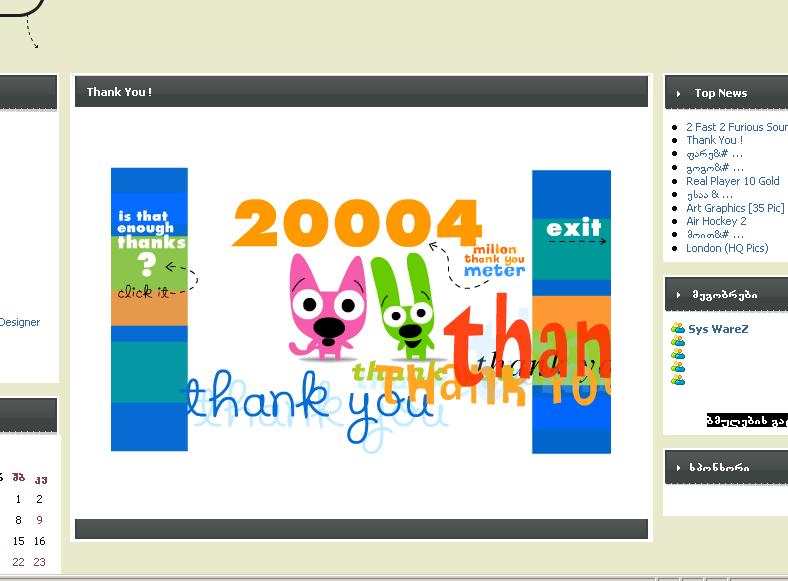Click the arrow icon in Top News header
Image resolution: width=788 pixels, height=581 pixels.
[x=678, y=93]
